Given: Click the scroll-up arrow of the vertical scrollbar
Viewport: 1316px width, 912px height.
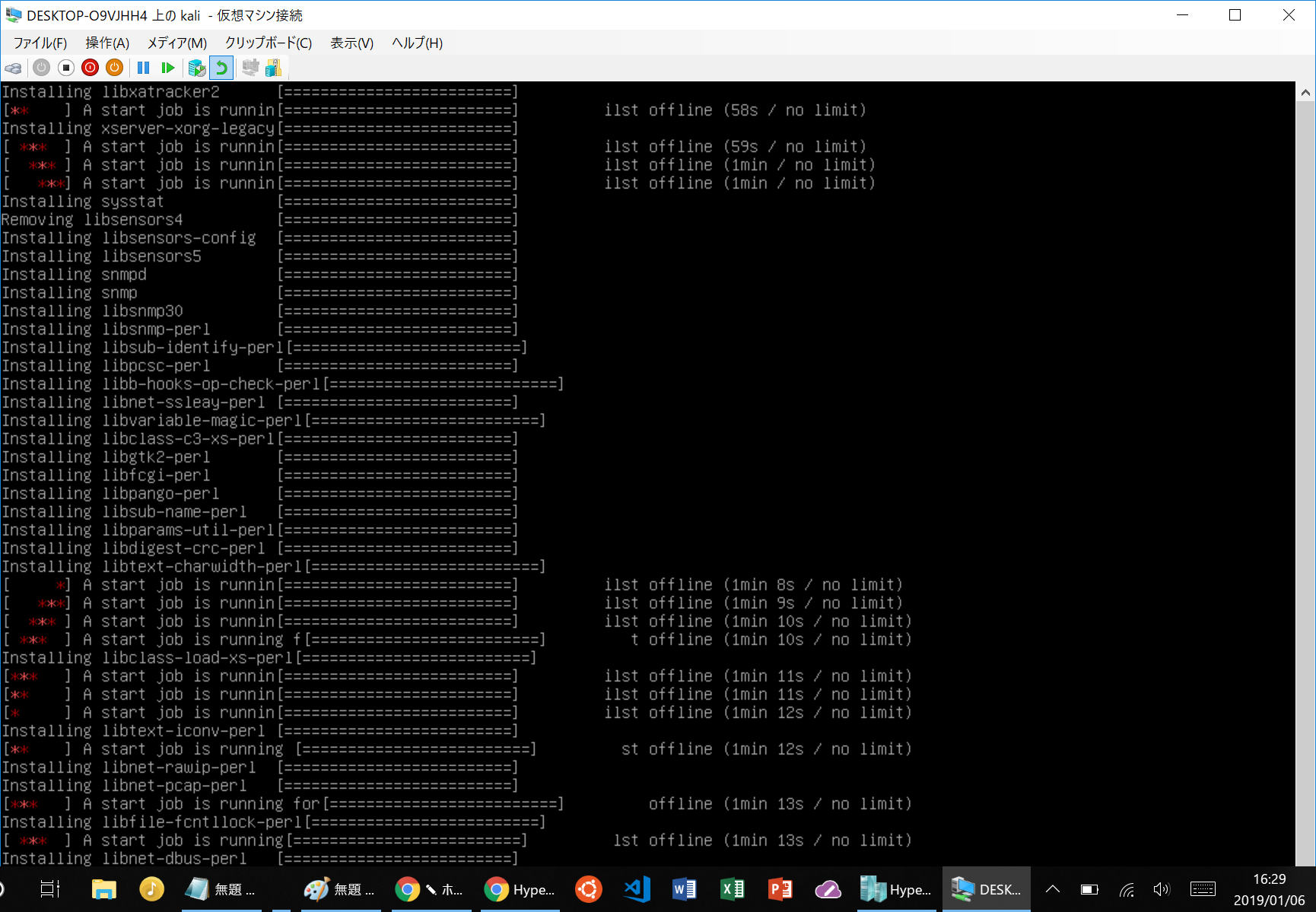Looking at the screenshot, I should [1305, 93].
